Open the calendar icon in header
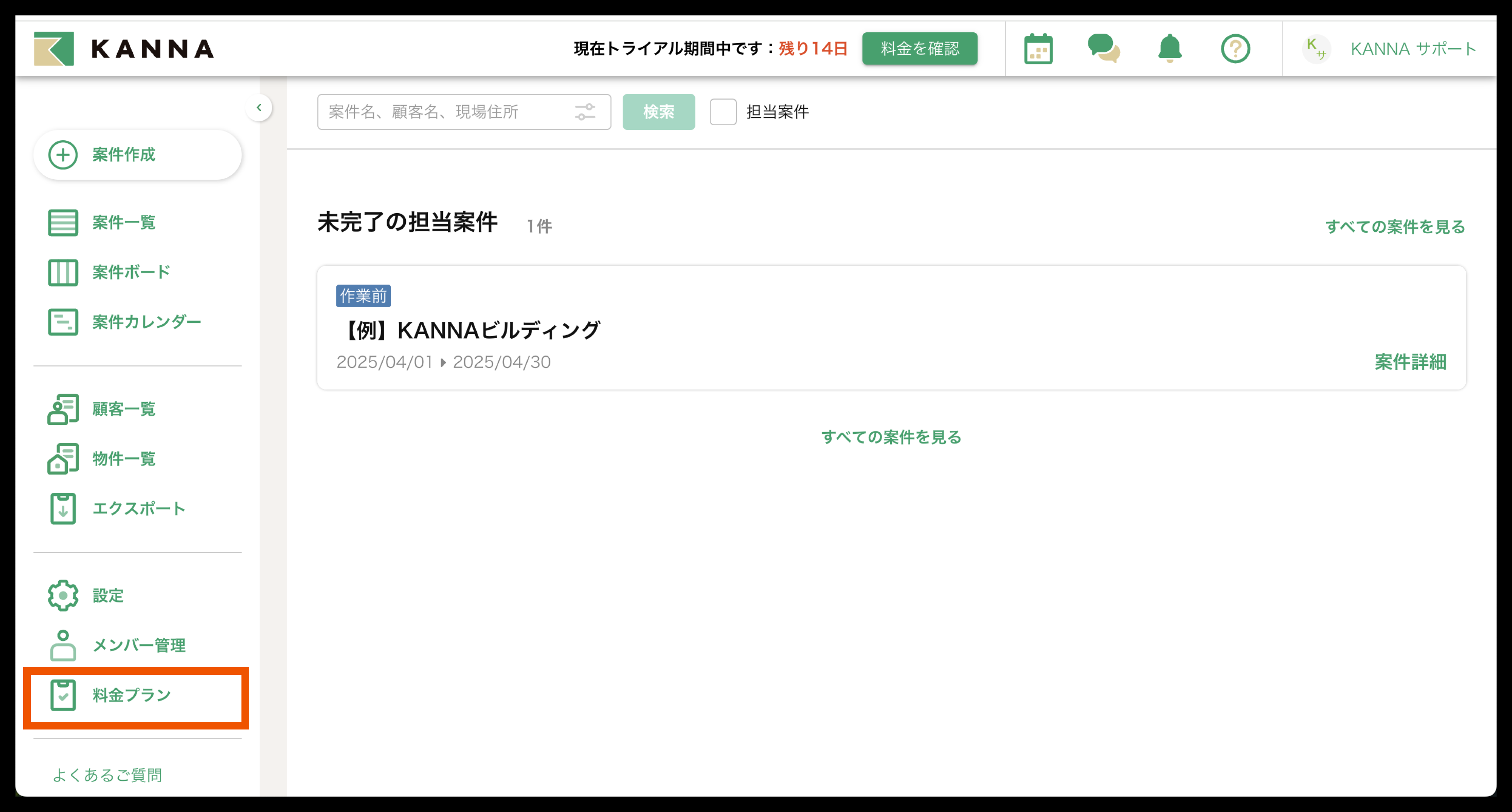 [x=1038, y=49]
